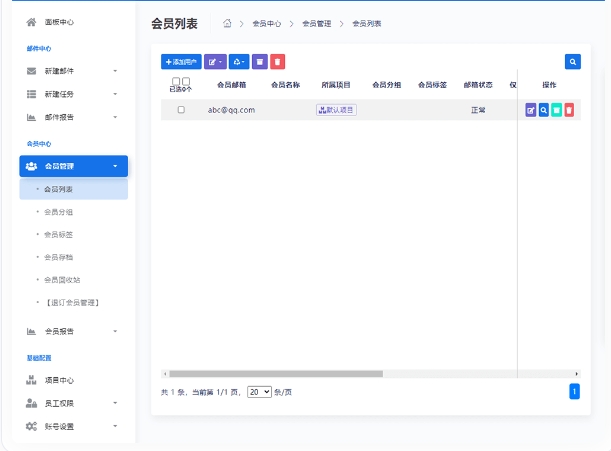Open 面板中心 in the sidebar

coord(59,22)
